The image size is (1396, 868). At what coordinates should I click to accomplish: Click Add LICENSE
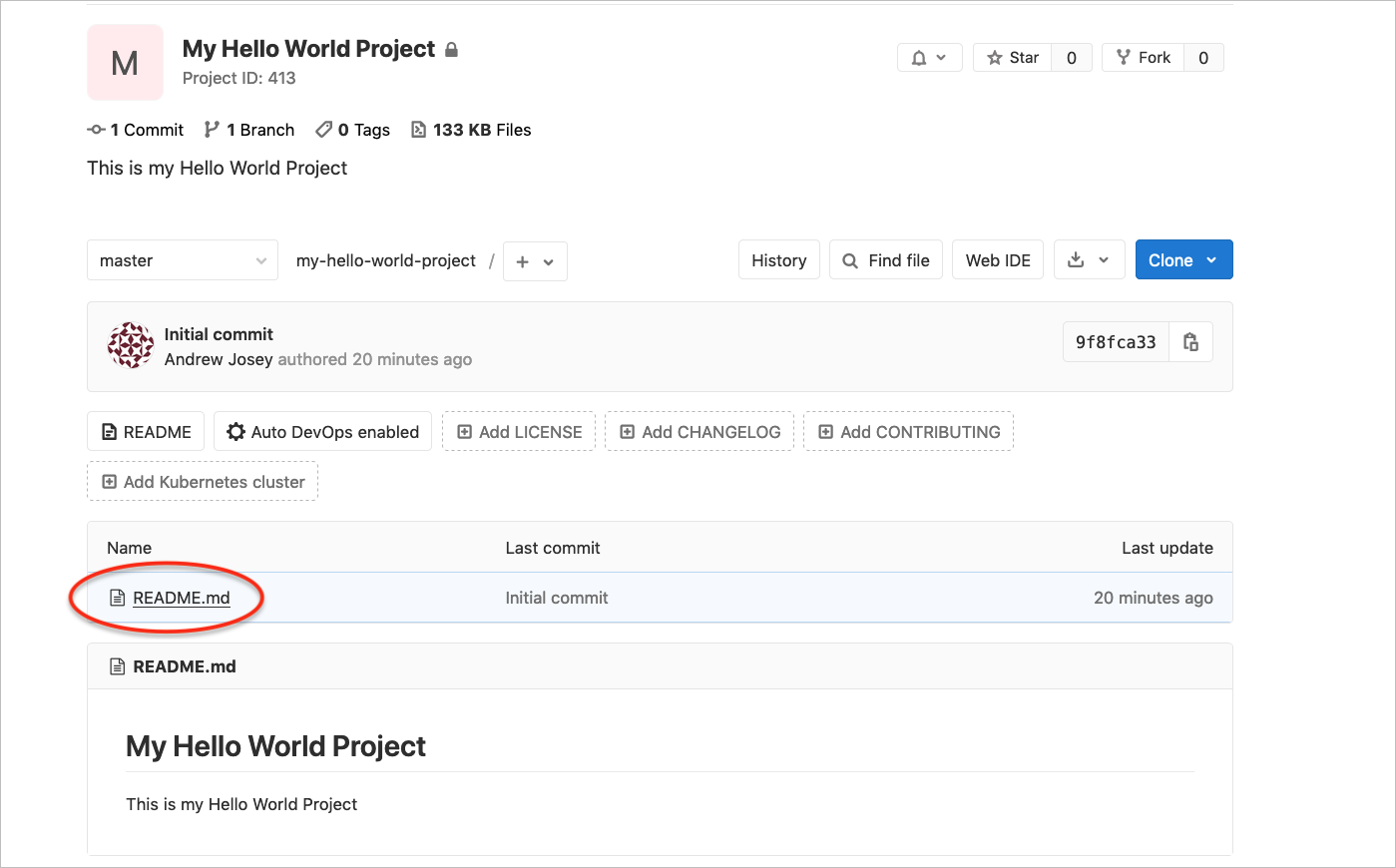pyautogui.click(x=519, y=432)
